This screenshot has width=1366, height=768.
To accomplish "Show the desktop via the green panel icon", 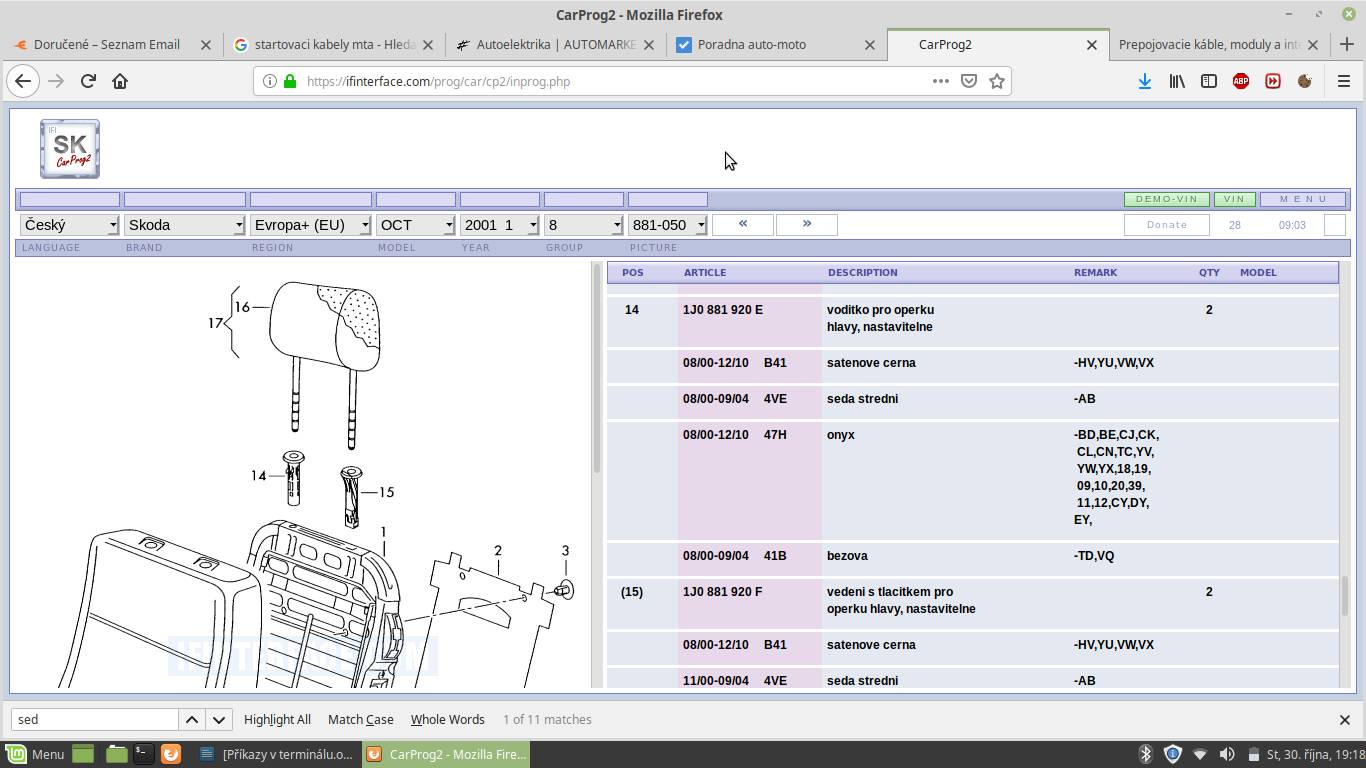I will coord(83,754).
